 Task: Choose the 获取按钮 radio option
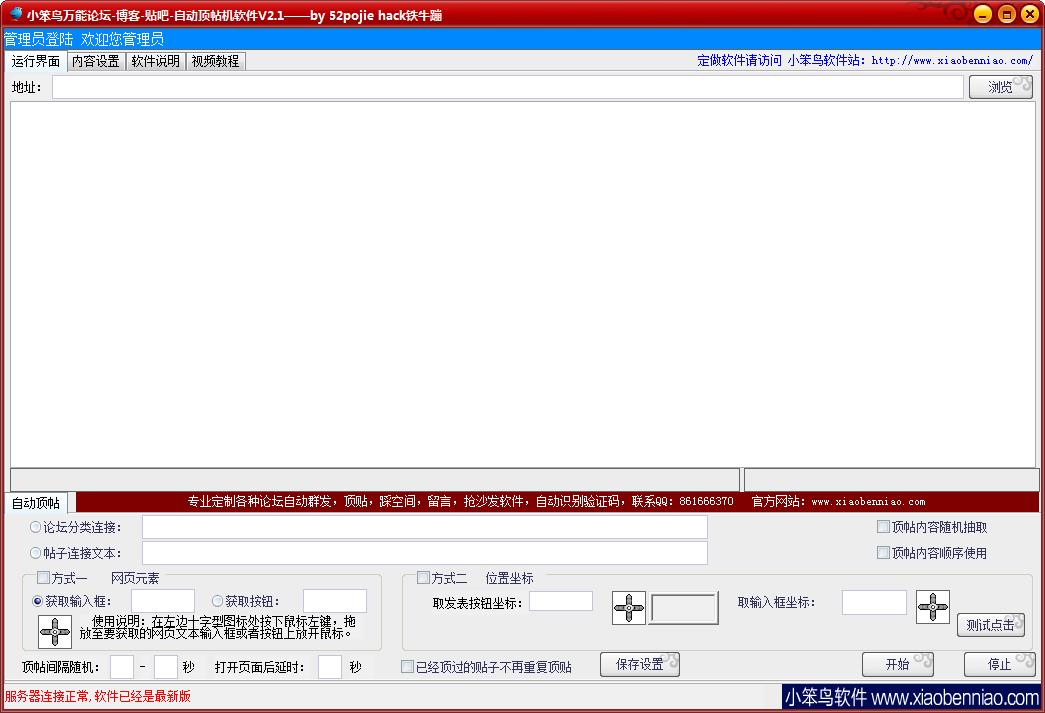(218, 601)
